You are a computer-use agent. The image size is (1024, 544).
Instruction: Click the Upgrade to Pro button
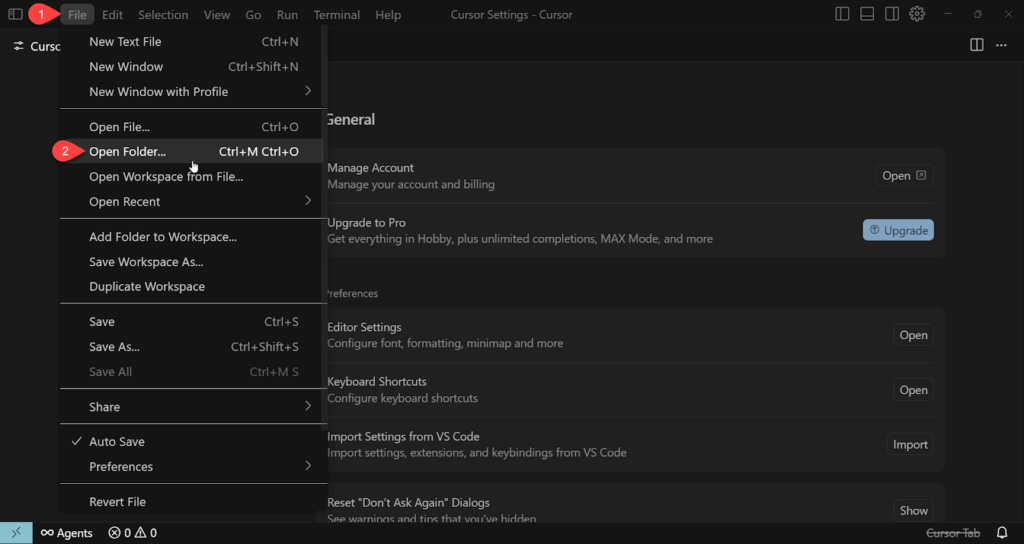tap(898, 230)
